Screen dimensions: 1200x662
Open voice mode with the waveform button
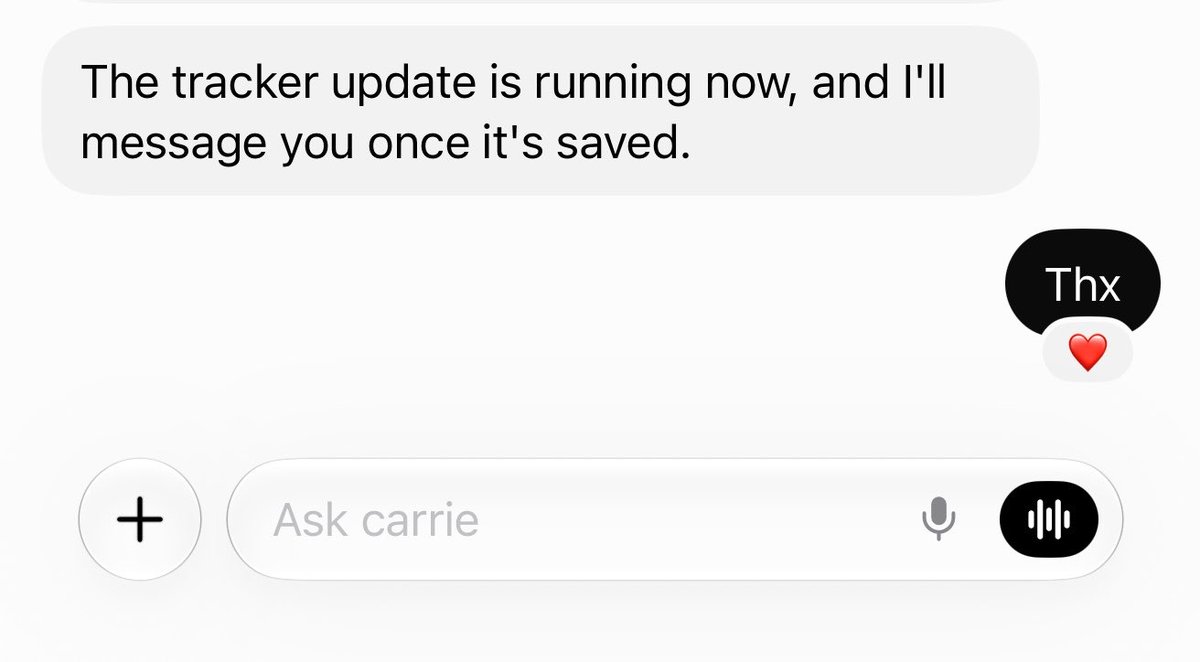point(1049,520)
